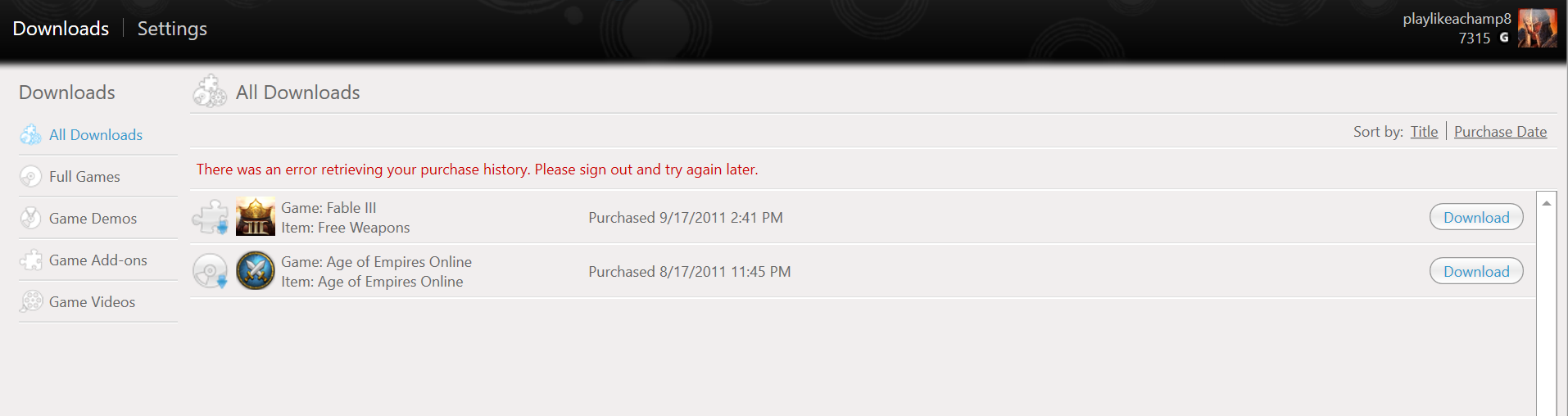Click the playlikeachamp8 gamertag text
The image size is (1568, 416).
point(1457,19)
